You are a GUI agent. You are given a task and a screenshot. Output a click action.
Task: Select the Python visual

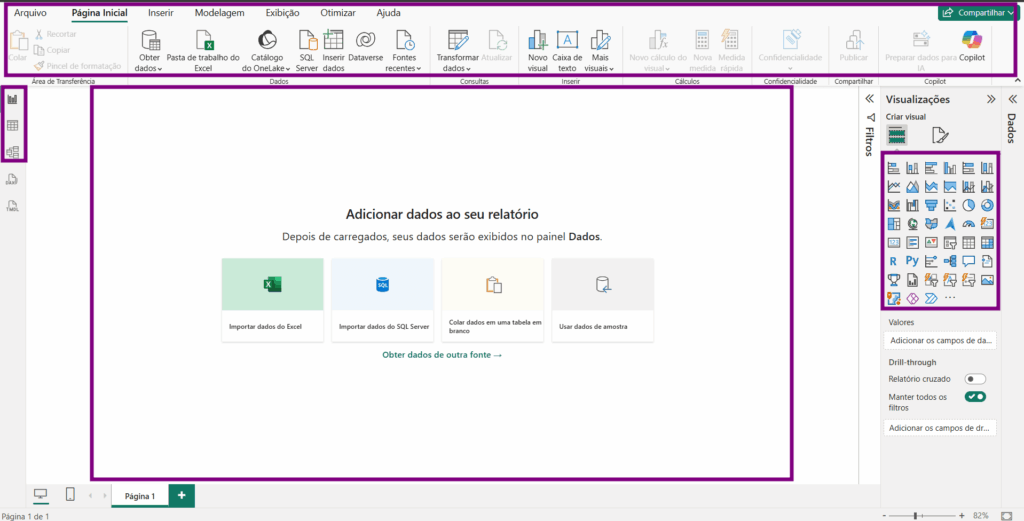coord(912,262)
